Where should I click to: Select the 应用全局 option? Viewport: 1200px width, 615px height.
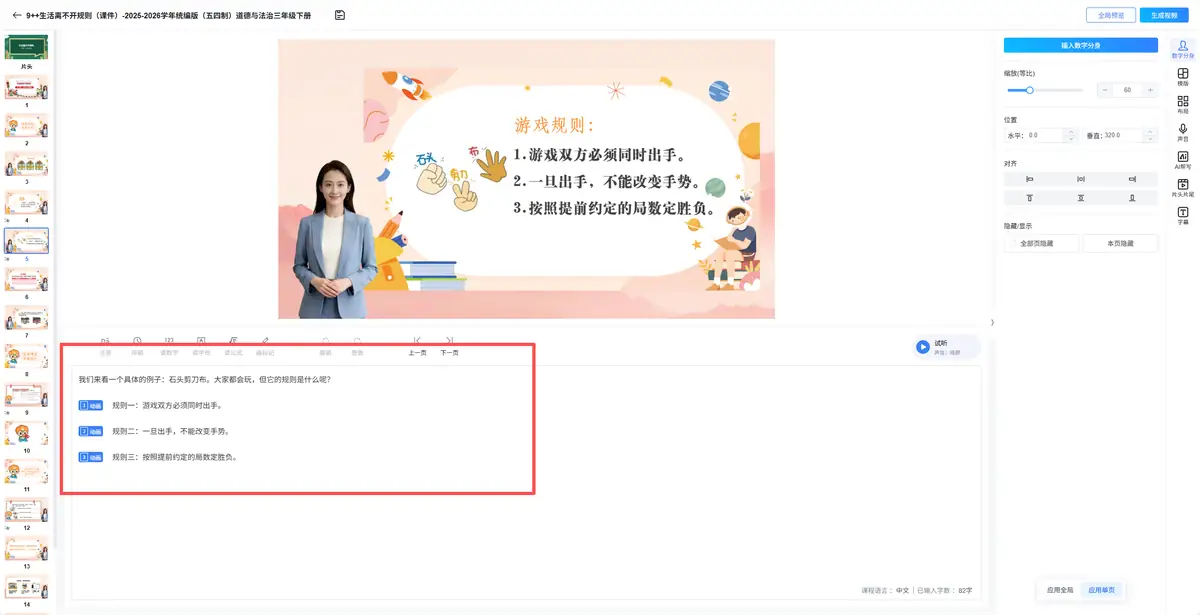coord(1060,590)
